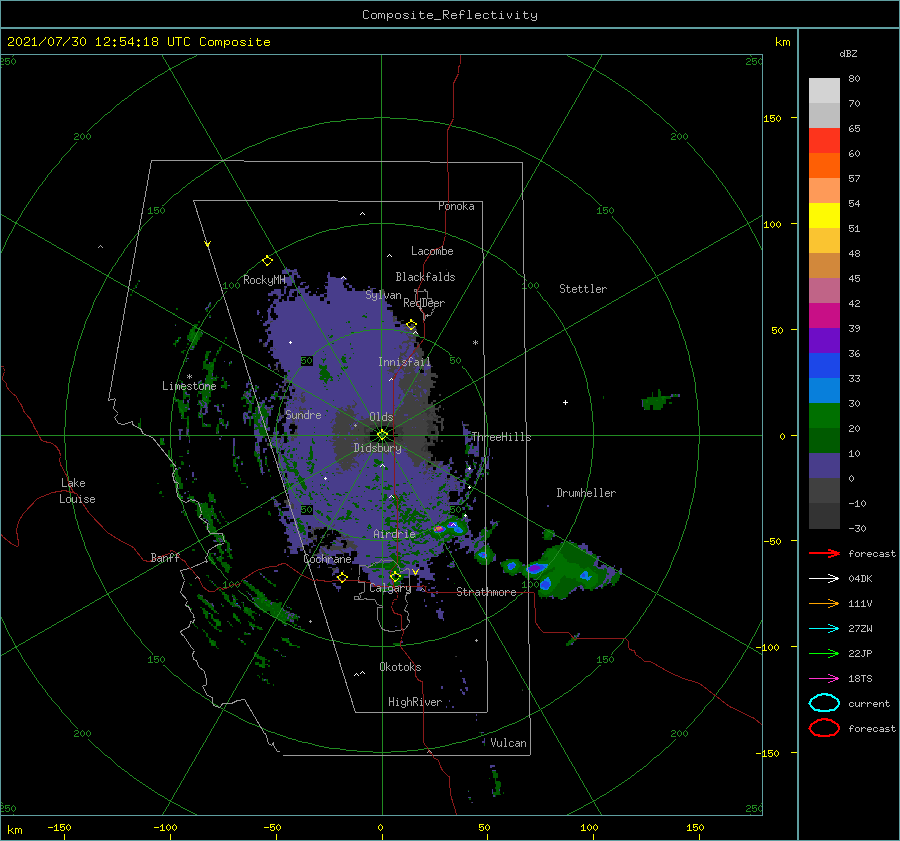Click the RockyMH label
The width and height of the screenshot is (900, 841).
(x=264, y=280)
